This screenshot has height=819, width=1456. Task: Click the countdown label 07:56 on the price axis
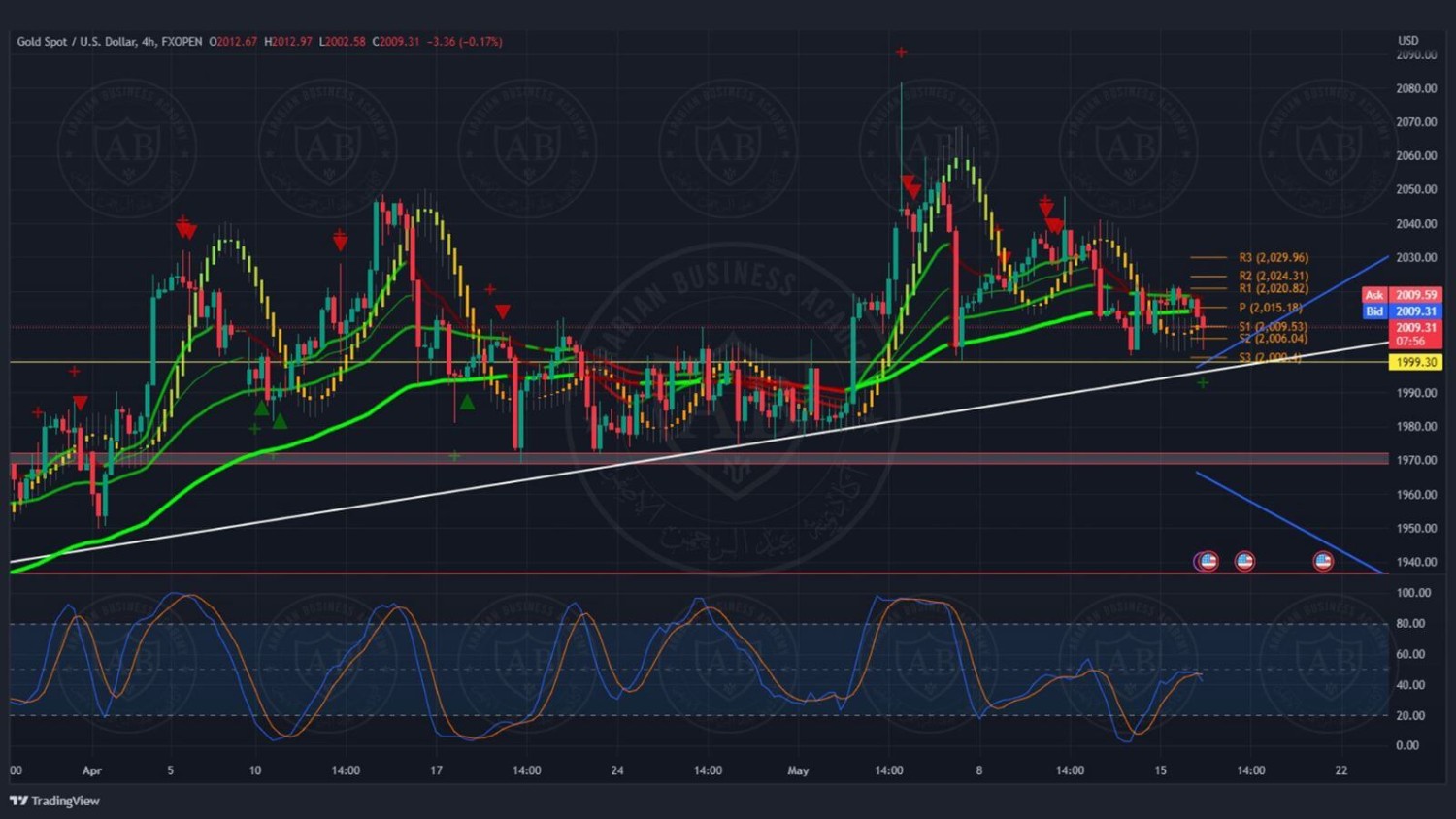coord(1410,342)
